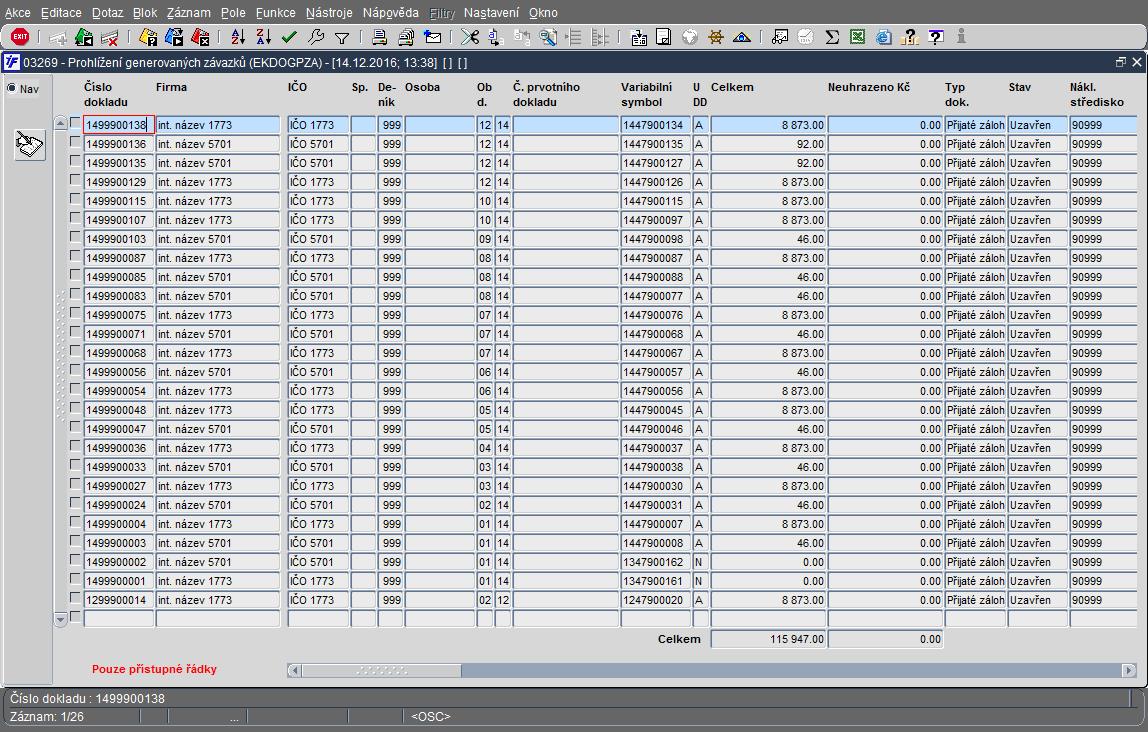Sort descending with the Z-A icon
This screenshot has height=732, width=1148.
(264, 37)
